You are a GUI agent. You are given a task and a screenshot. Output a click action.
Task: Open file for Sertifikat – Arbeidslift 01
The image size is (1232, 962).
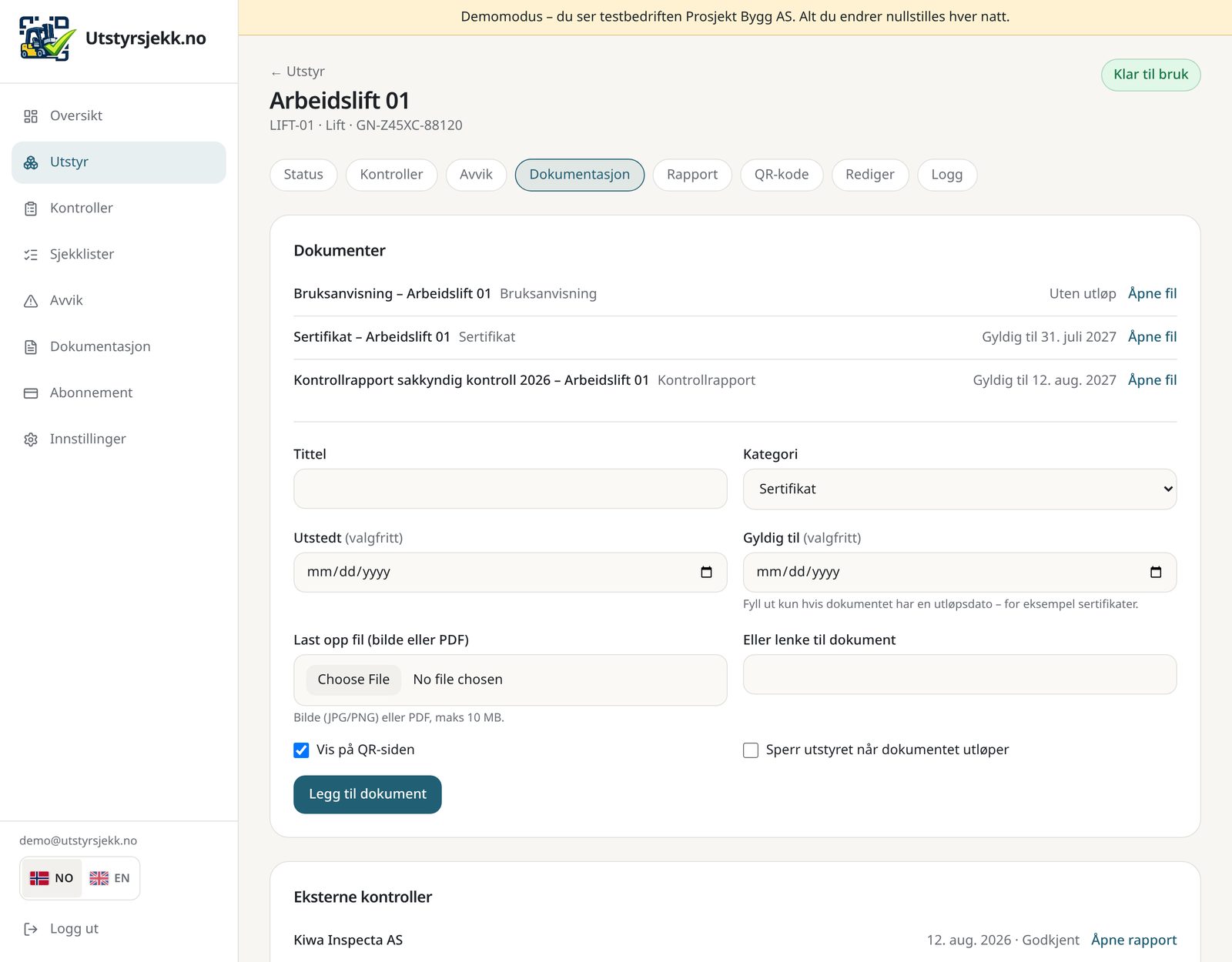pos(1152,336)
